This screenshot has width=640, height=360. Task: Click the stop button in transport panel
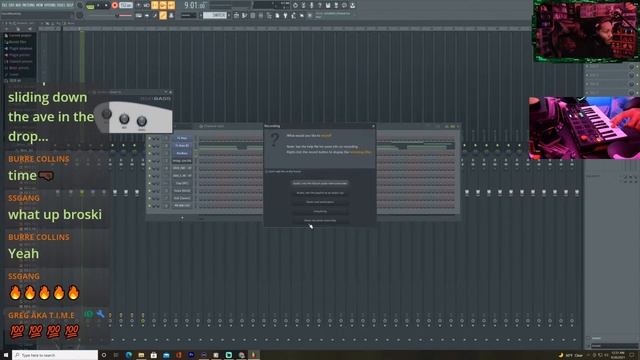pos(106,5)
